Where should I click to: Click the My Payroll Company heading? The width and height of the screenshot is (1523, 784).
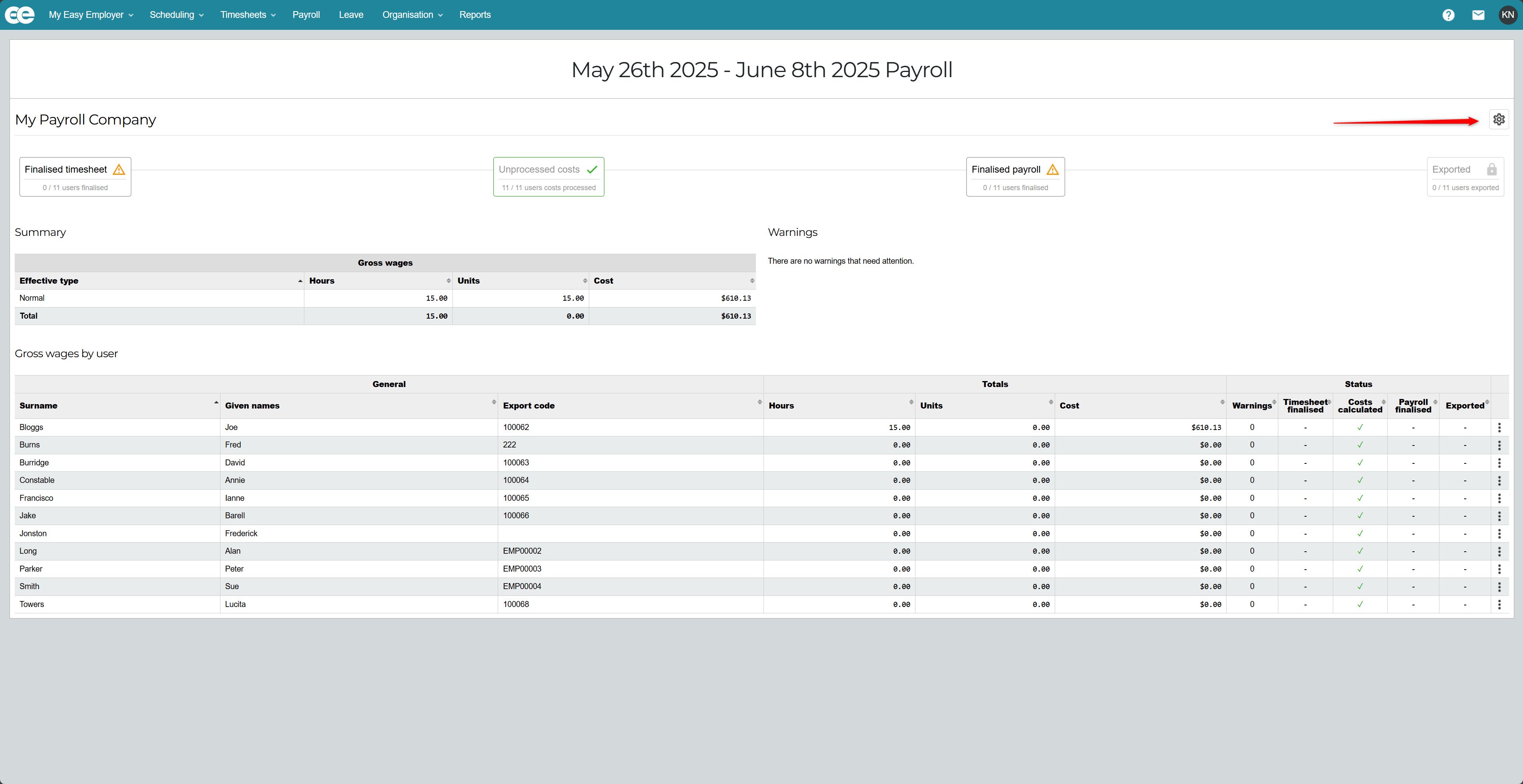[86, 119]
